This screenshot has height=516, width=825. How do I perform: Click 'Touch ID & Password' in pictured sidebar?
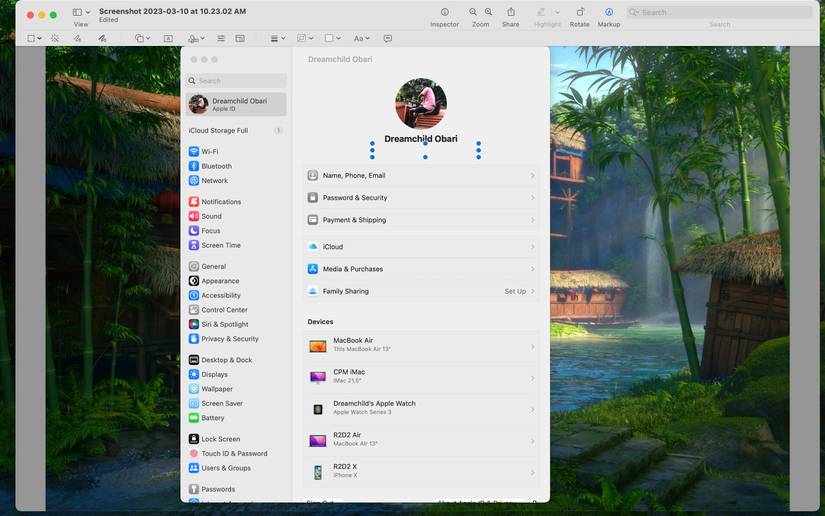click(234, 453)
